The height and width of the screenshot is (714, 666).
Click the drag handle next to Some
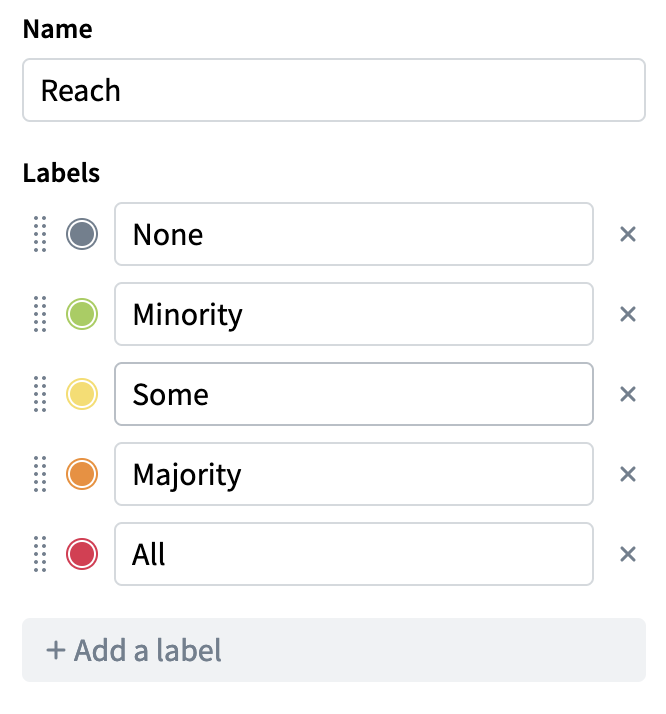(40, 395)
